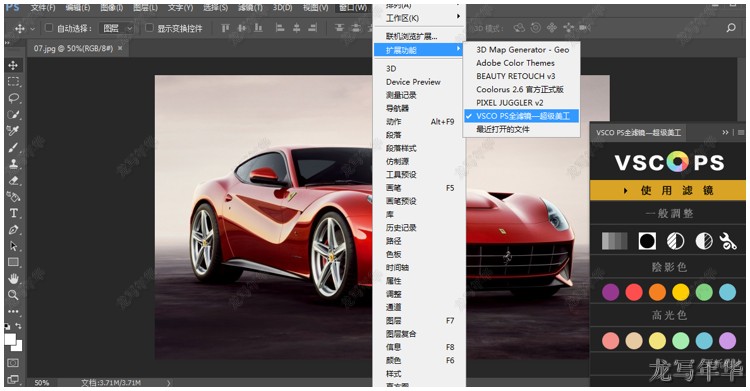750x391 pixels.
Task: Open the 图层 auto-select dropdown
Action: click(x=117, y=28)
